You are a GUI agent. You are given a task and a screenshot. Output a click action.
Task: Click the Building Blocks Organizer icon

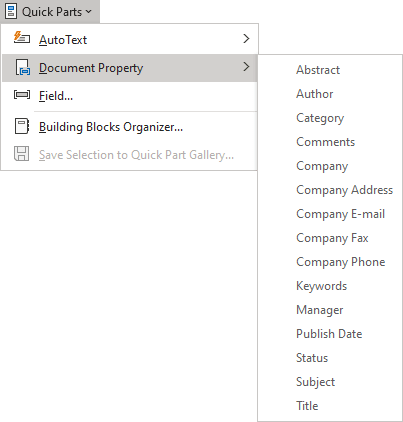point(22,126)
